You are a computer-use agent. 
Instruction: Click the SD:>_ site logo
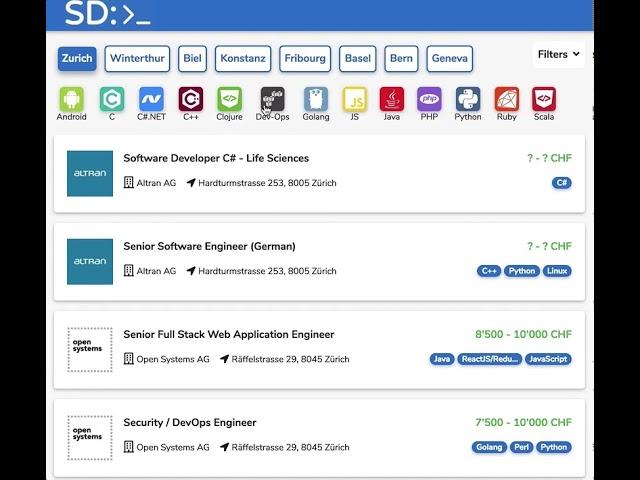pos(107,15)
